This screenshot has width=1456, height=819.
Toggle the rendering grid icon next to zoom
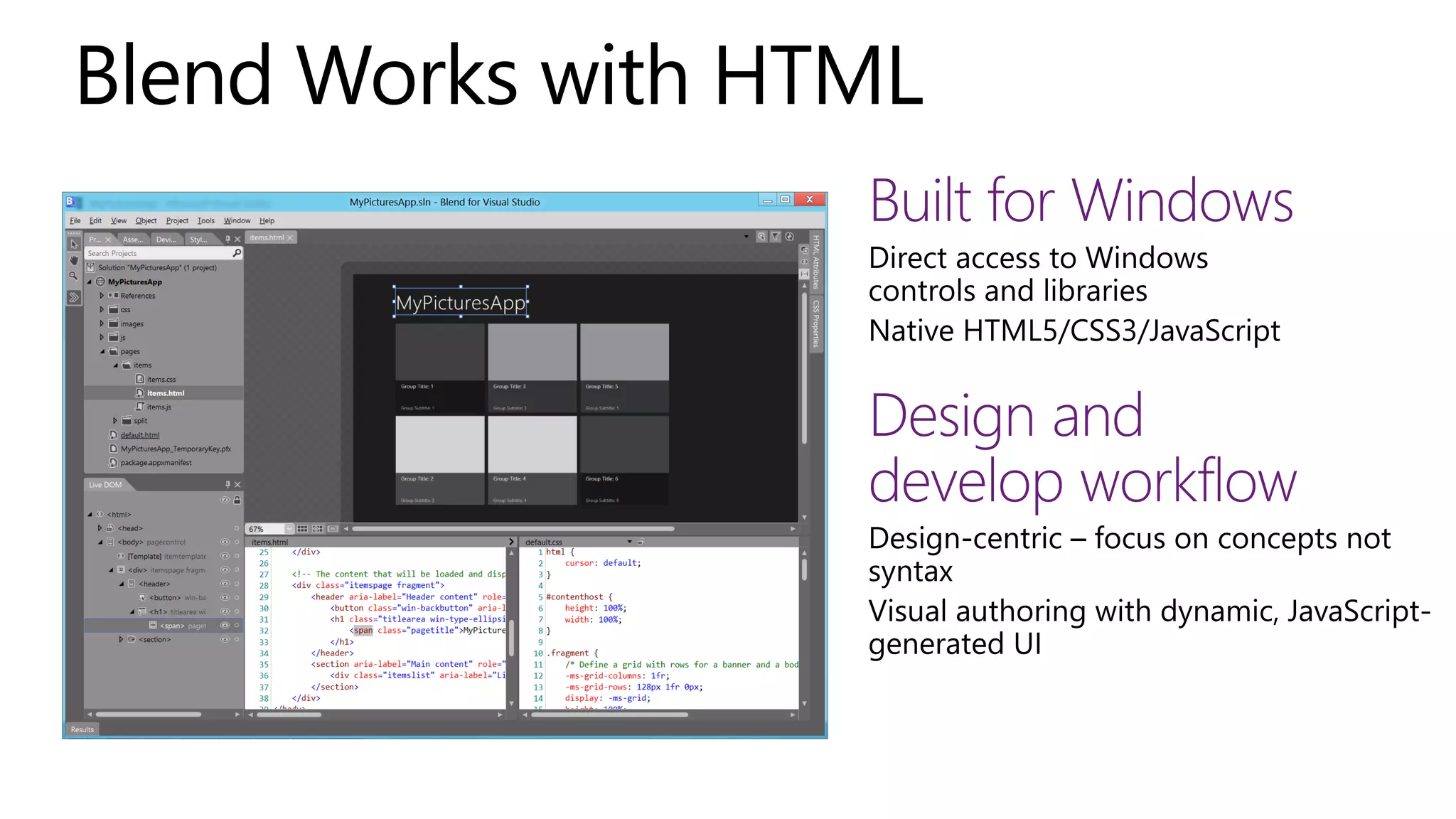pyautogui.click(x=302, y=529)
